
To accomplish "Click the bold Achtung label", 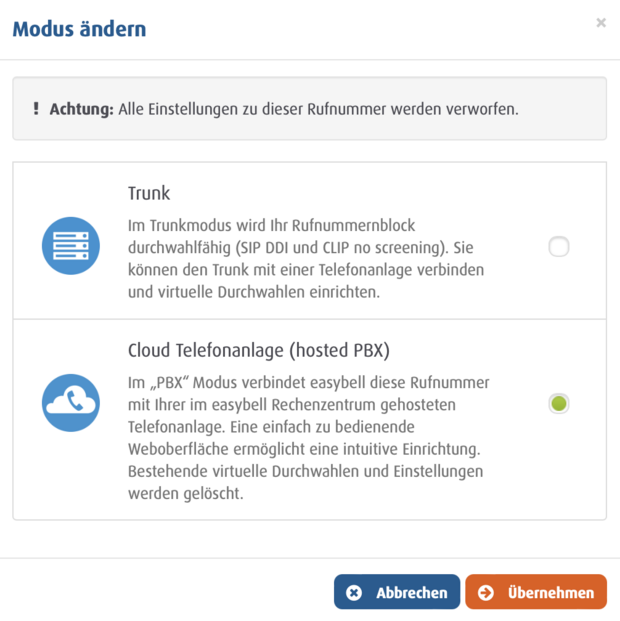I will [81, 108].
